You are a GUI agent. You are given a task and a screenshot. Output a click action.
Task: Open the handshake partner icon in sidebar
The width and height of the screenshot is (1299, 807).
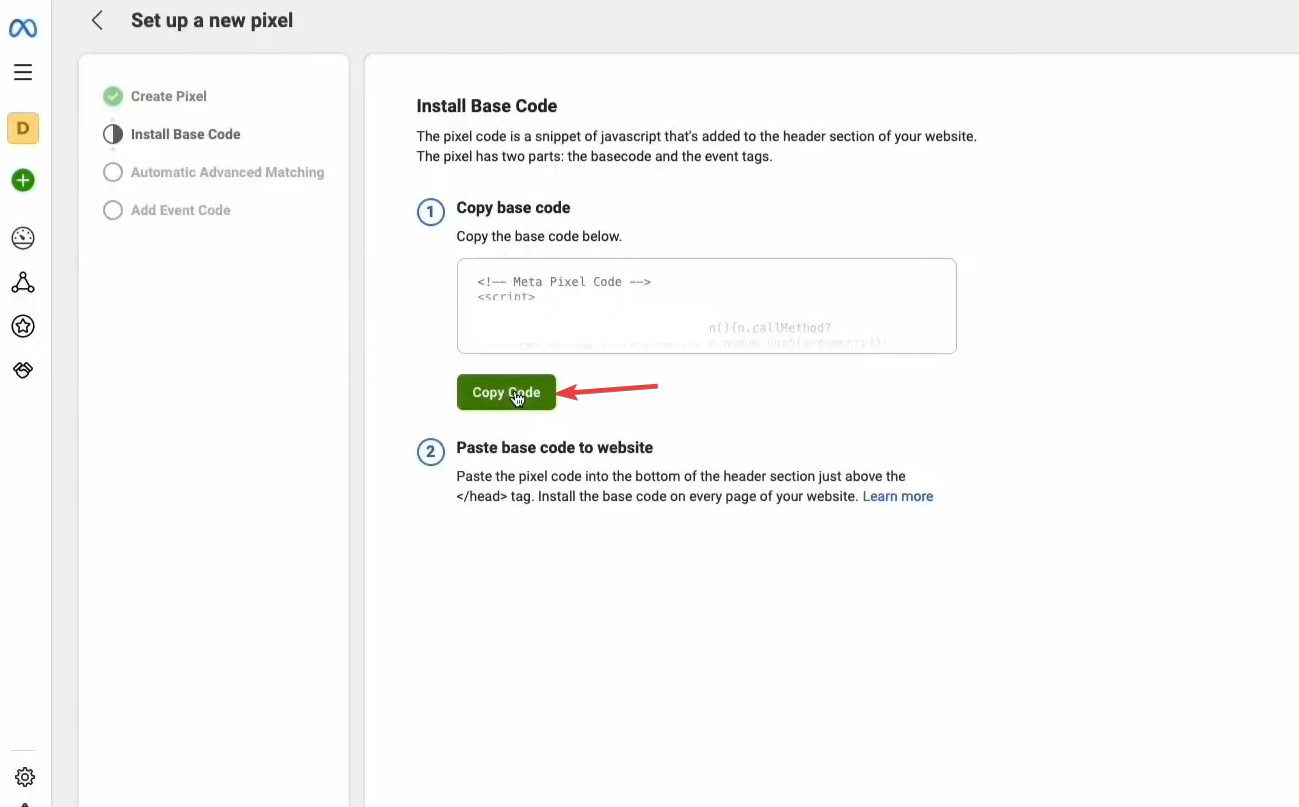pos(23,370)
